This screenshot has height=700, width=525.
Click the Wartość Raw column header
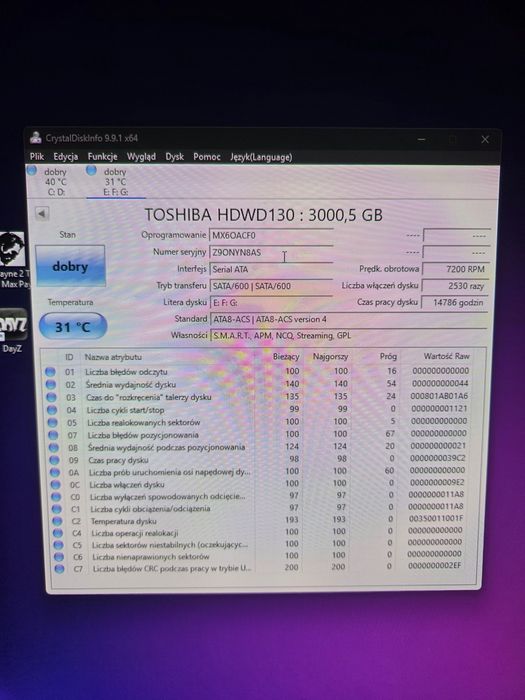coord(446,356)
